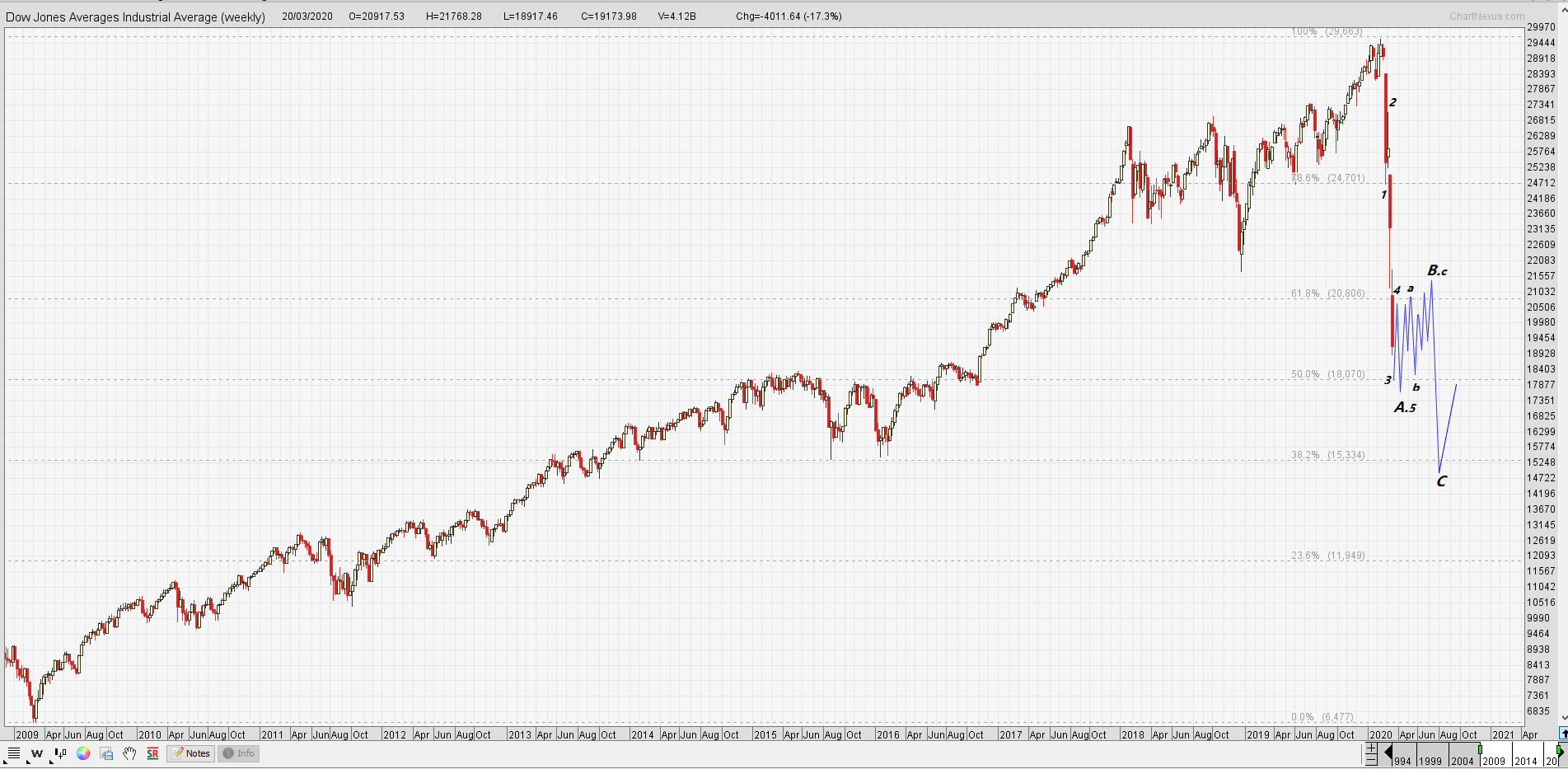Open the chart list menu icon
The width and height of the screenshot is (1568, 769).
point(14,753)
